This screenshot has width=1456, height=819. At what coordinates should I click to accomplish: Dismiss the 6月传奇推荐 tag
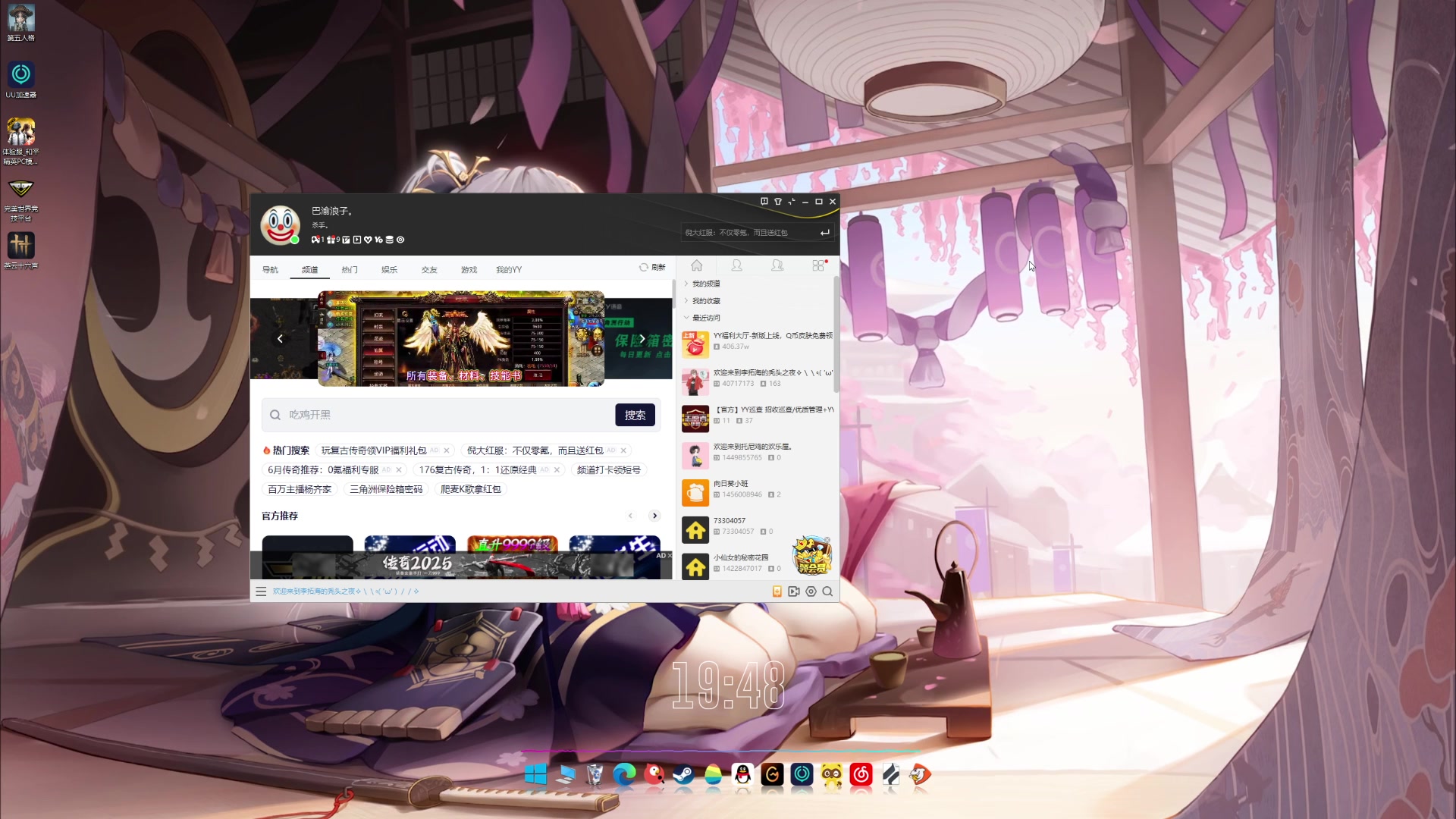[399, 470]
